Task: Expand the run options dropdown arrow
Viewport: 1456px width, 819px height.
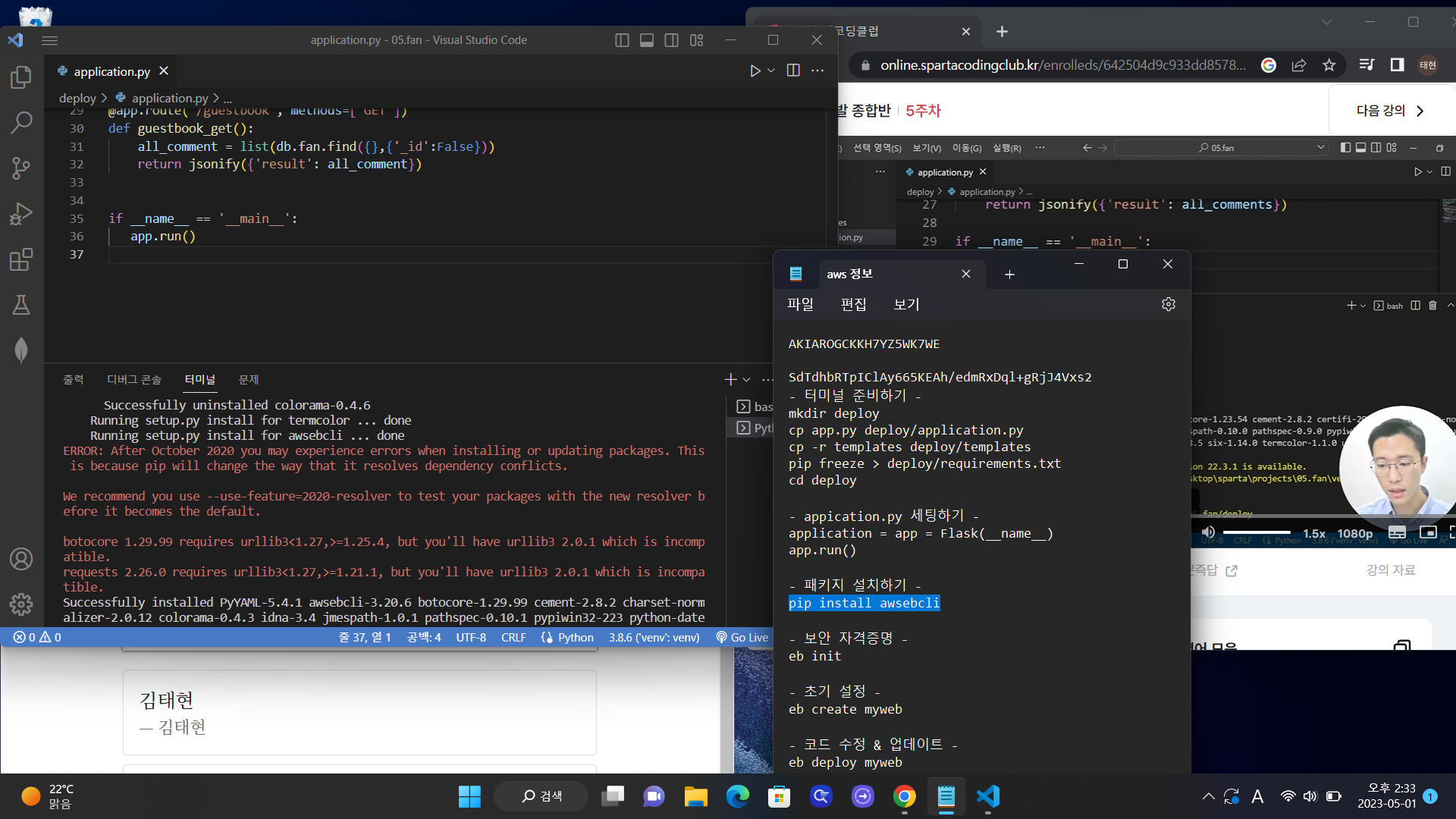Action: pyautogui.click(x=771, y=71)
